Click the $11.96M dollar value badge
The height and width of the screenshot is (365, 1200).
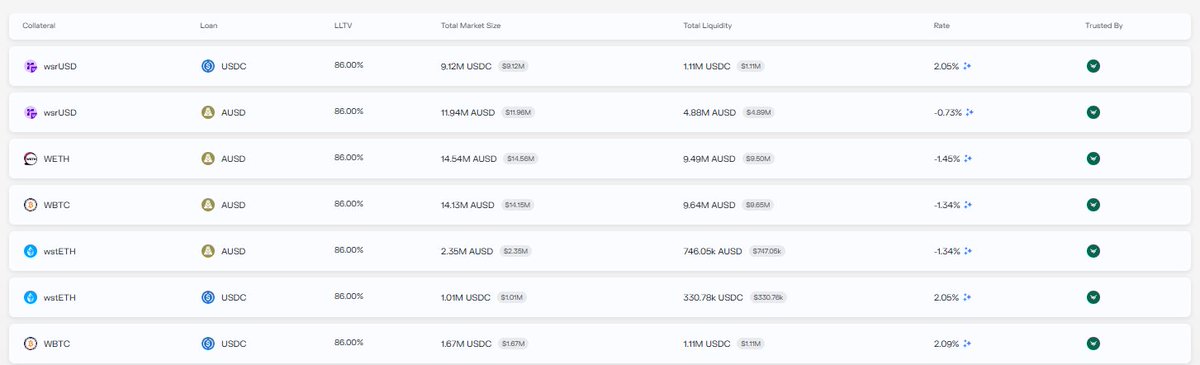pos(518,112)
